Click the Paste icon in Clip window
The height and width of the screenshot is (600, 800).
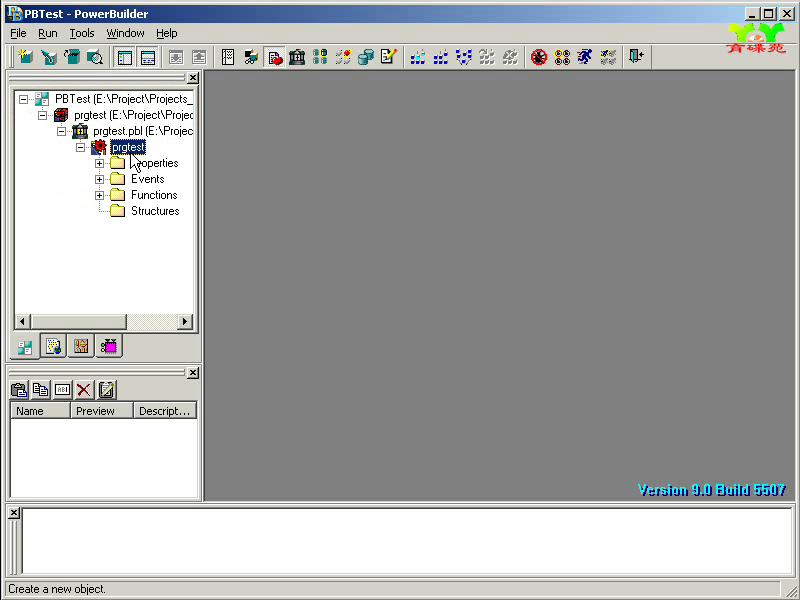click(x=19, y=390)
